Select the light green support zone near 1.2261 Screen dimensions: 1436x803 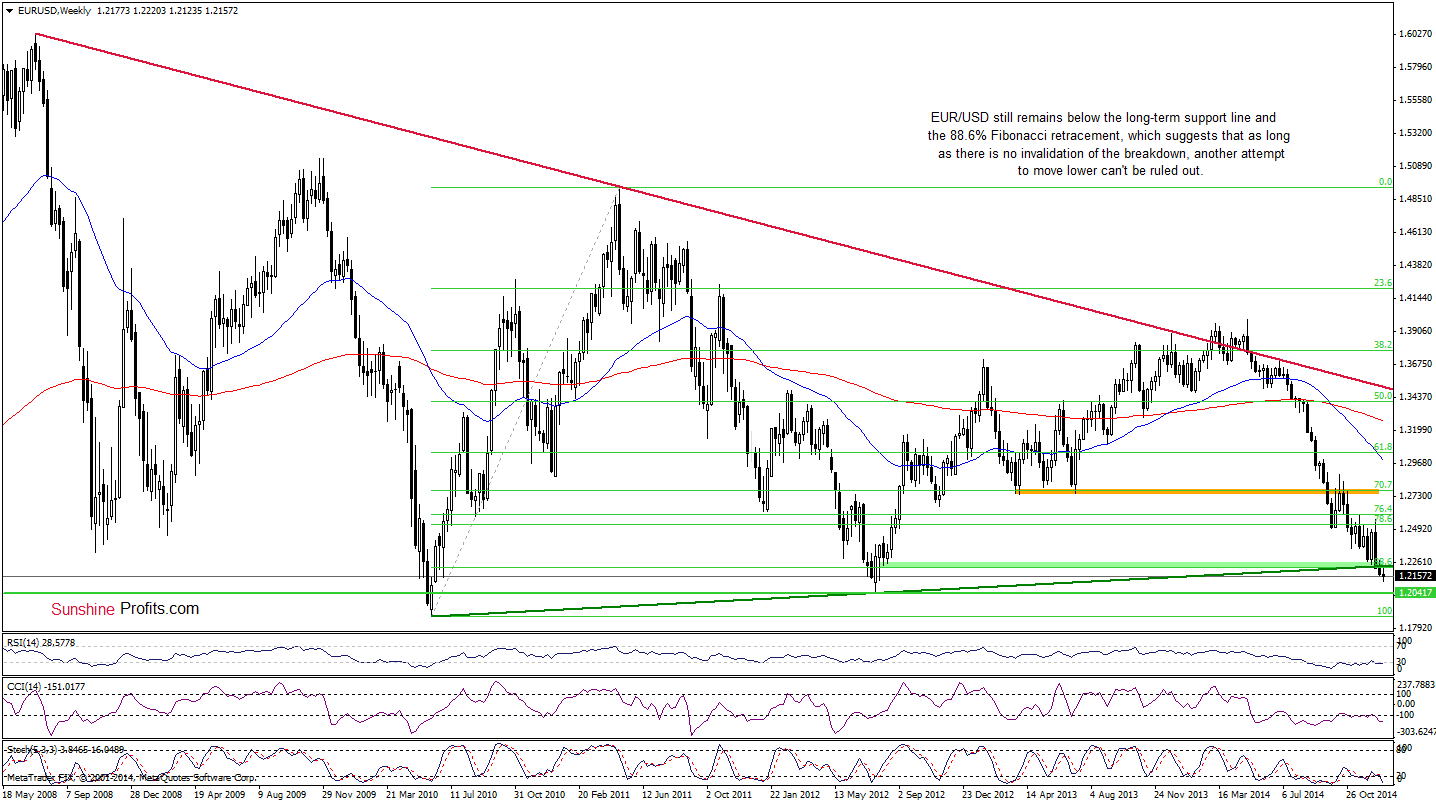pos(1130,565)
